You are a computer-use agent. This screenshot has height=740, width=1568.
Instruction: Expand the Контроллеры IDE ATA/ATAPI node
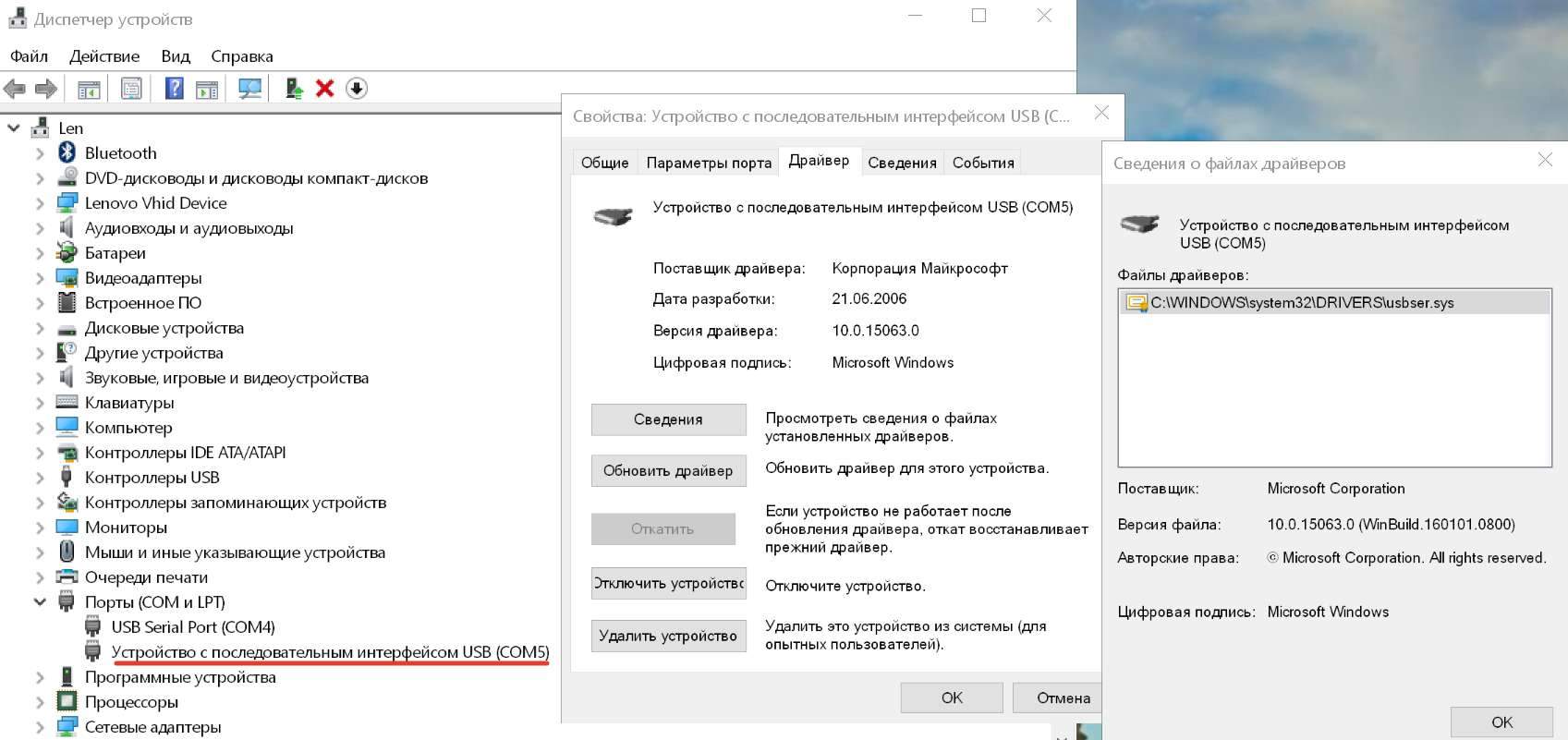coord(40,453)
